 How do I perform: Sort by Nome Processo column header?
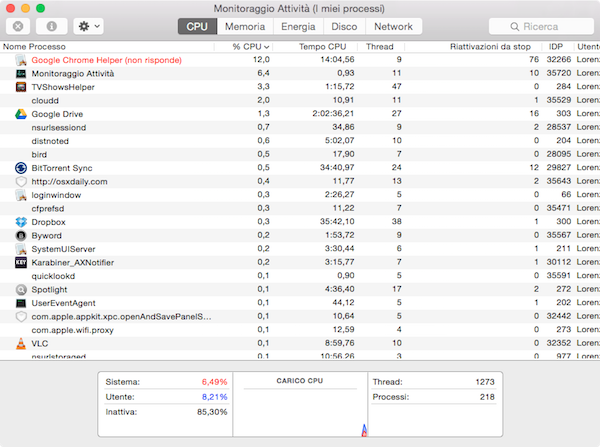(107, 47)
